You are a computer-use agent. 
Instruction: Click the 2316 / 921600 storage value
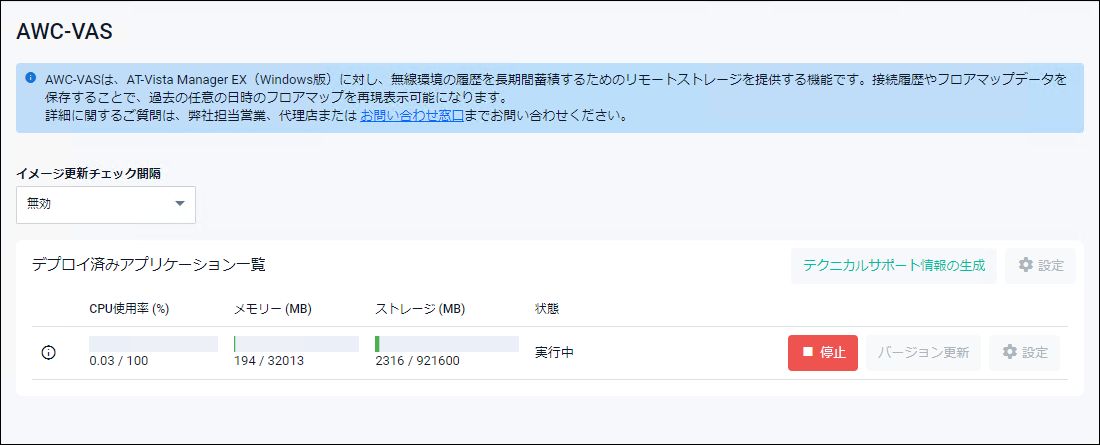[416, 361]
